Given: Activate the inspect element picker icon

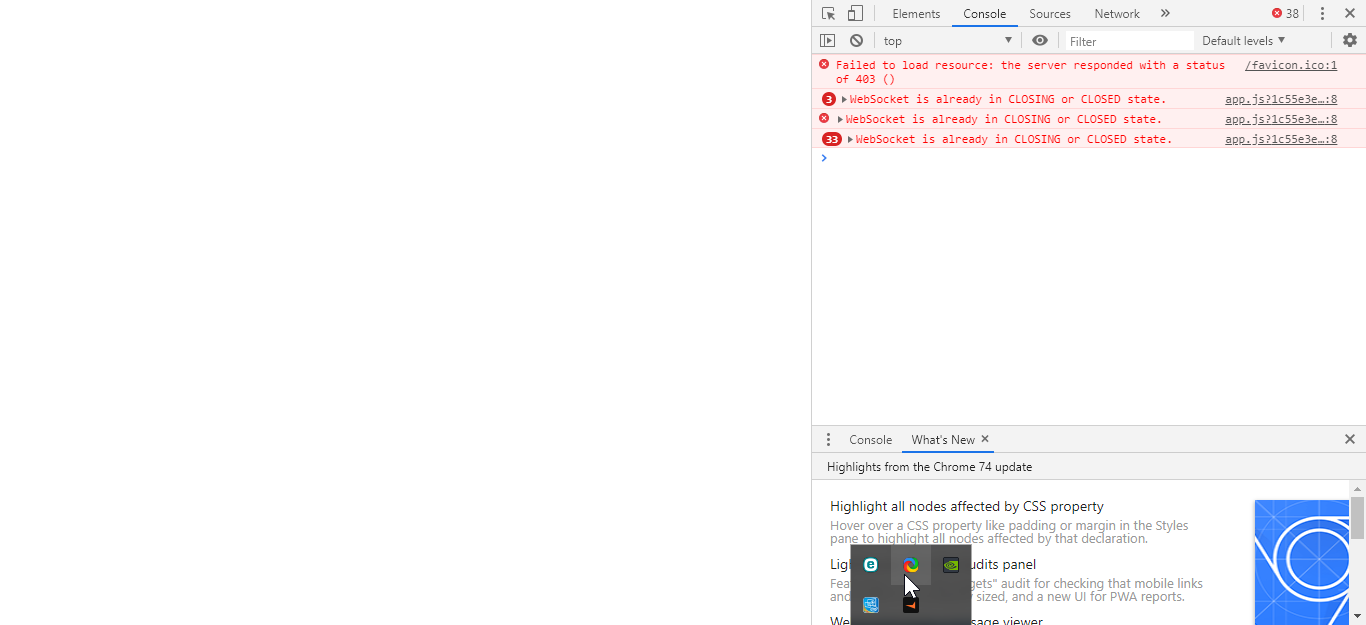Looking at the screenshot, I should [x=828, y=13].
